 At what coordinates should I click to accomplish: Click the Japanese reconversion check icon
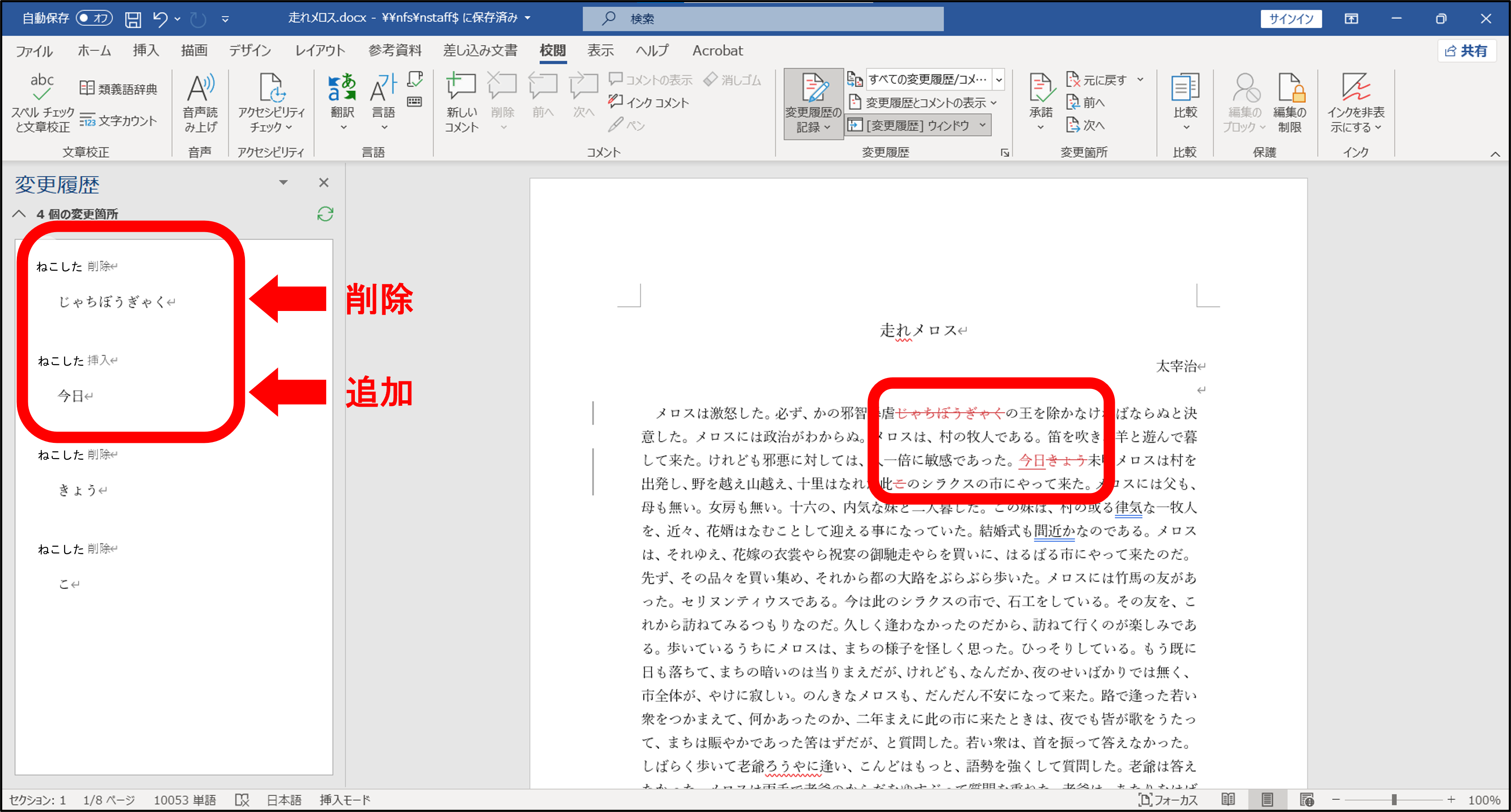415,80
